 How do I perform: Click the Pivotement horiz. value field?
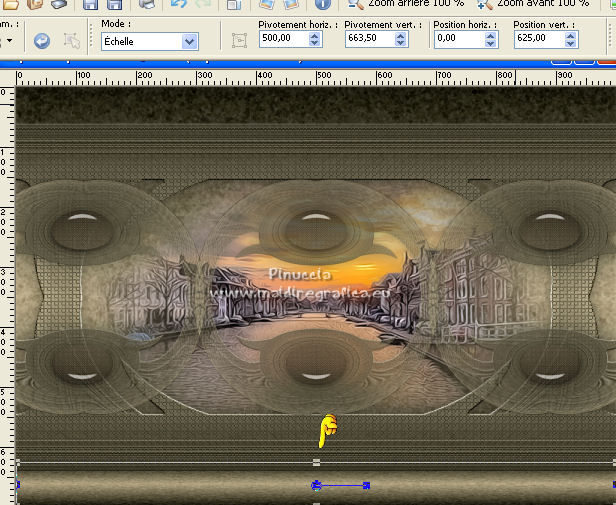point(281,39)
